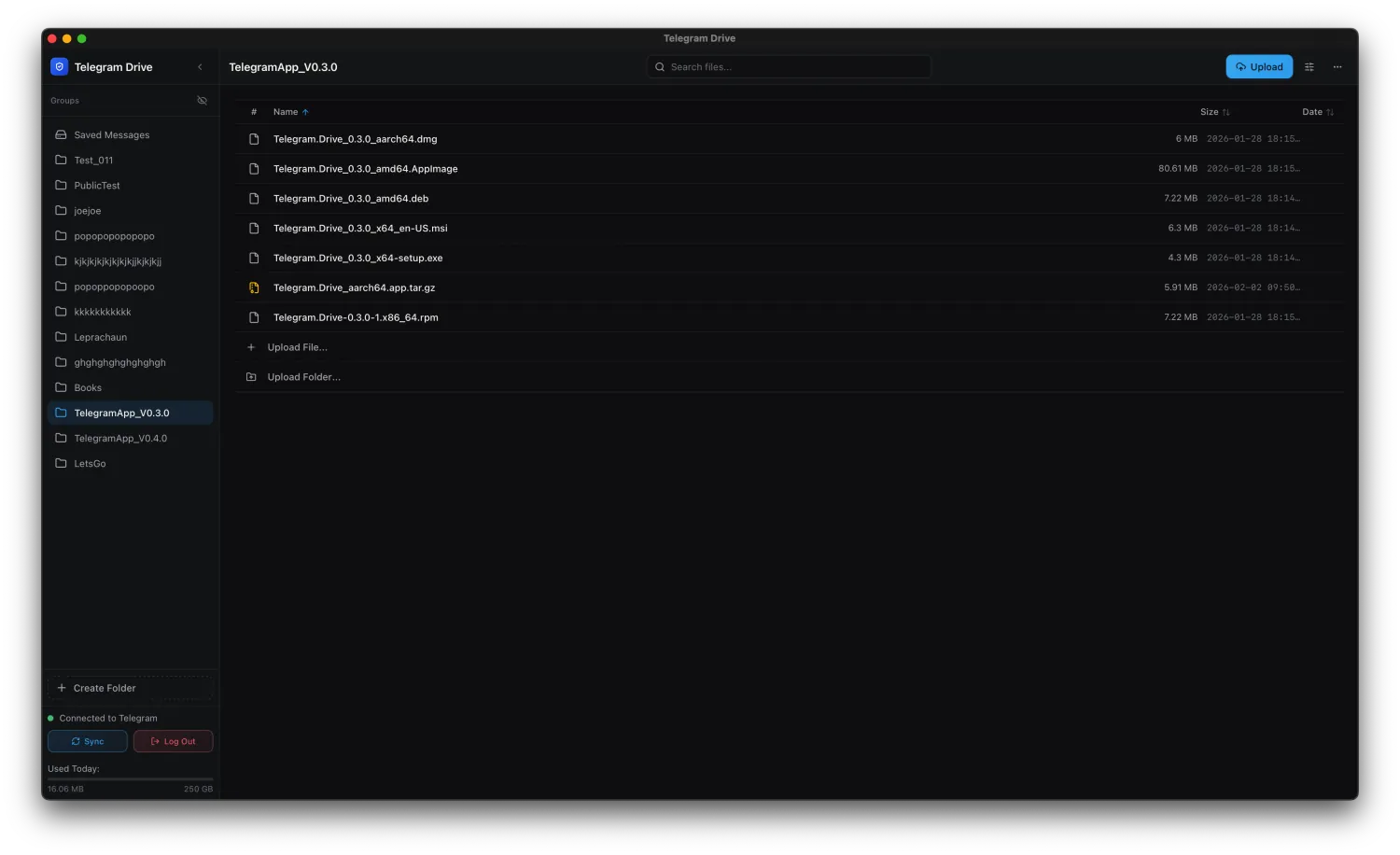Open the popopopopopopo folder
Image resolution: width=1400 pixels, height=855 pixels.
131,236
